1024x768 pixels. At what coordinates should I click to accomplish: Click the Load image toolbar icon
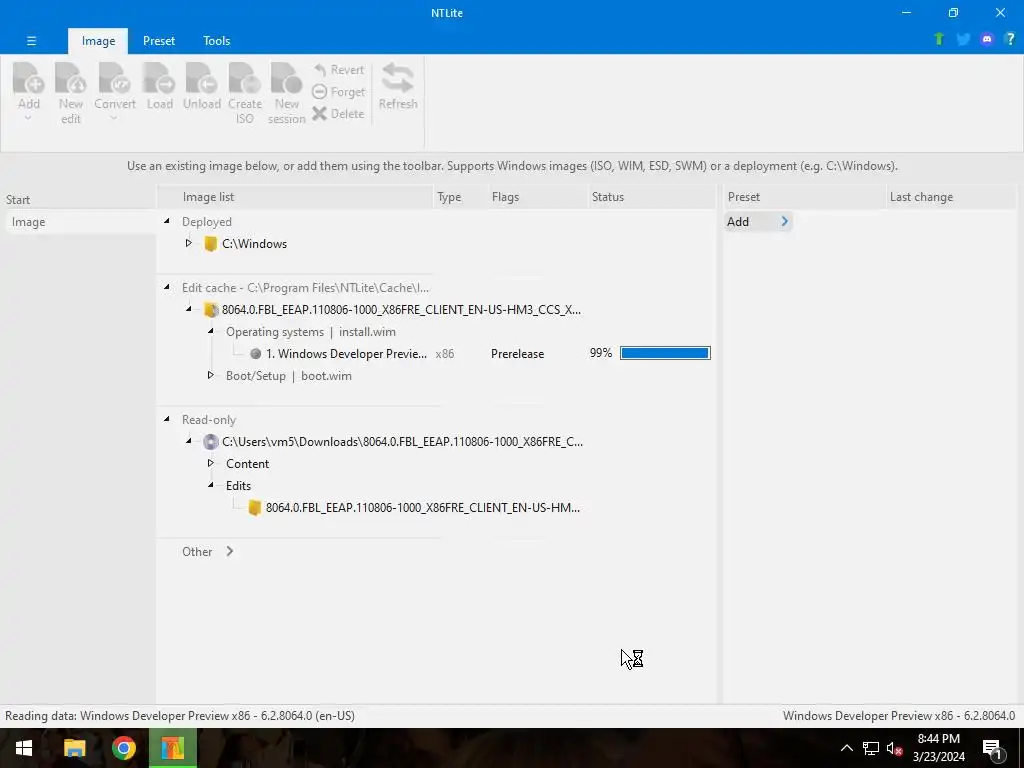pyautogui.click(x=159, y=78)
